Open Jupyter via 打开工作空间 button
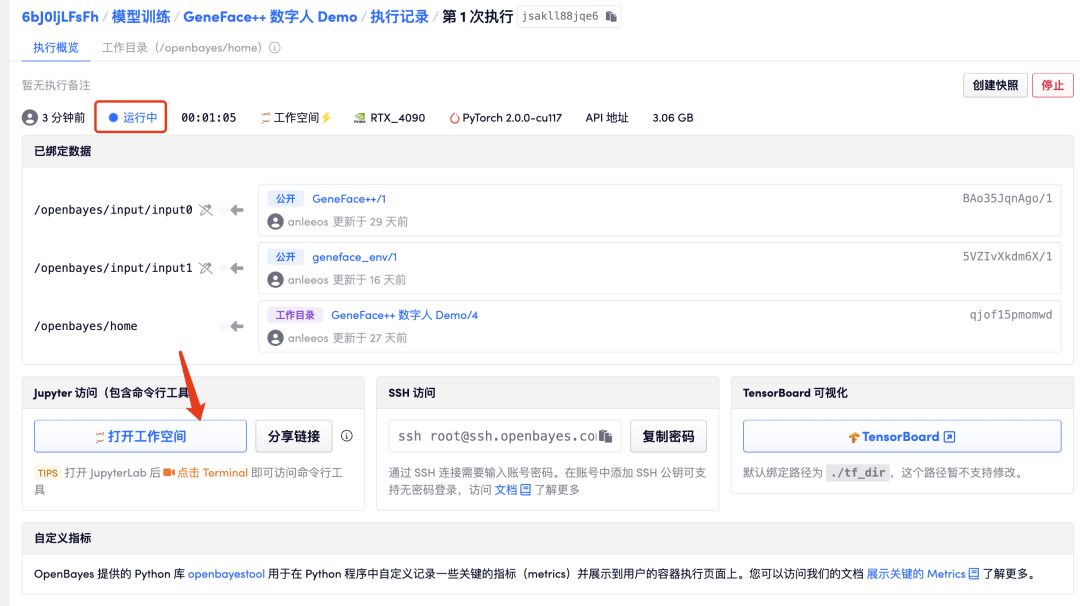The image size is (1080, 606). 141,437
